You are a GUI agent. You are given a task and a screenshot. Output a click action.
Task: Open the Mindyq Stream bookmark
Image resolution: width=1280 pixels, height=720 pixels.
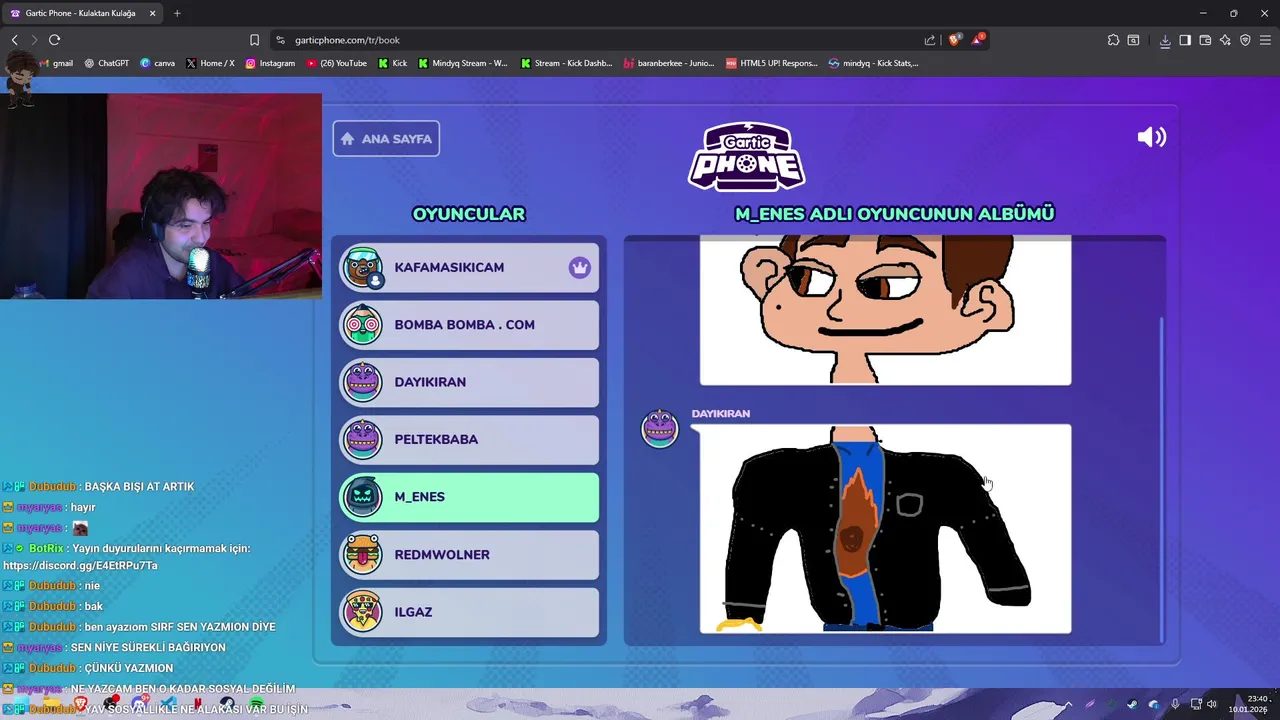tap(463, 63)
